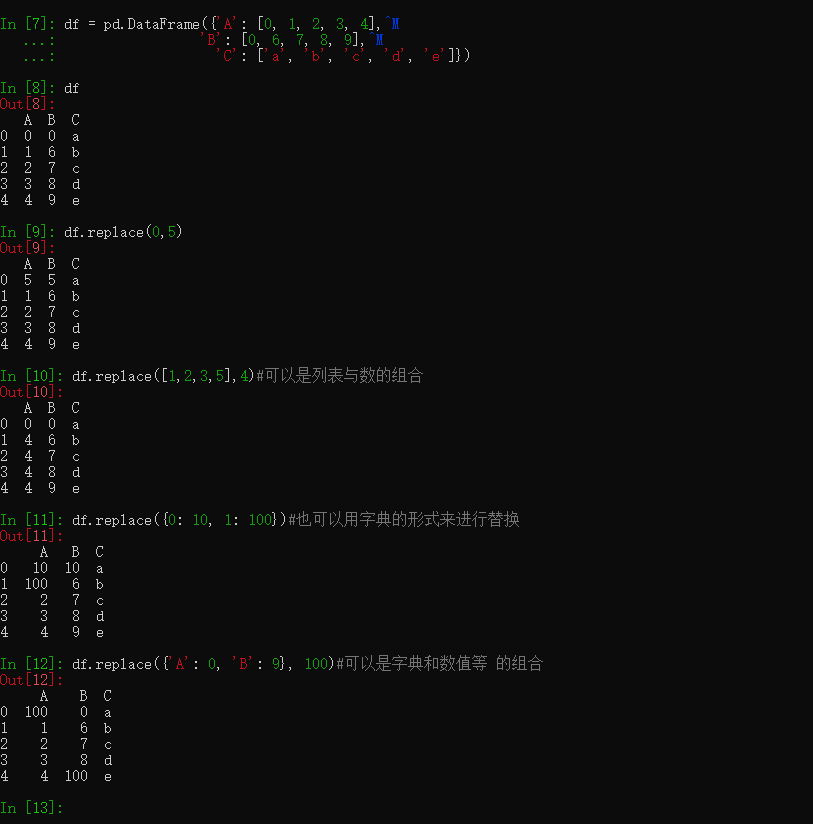Screen dimensions: 813x824
Task: Click the comment '#可以是字典和数值等 的组合'
Action: 439,664
